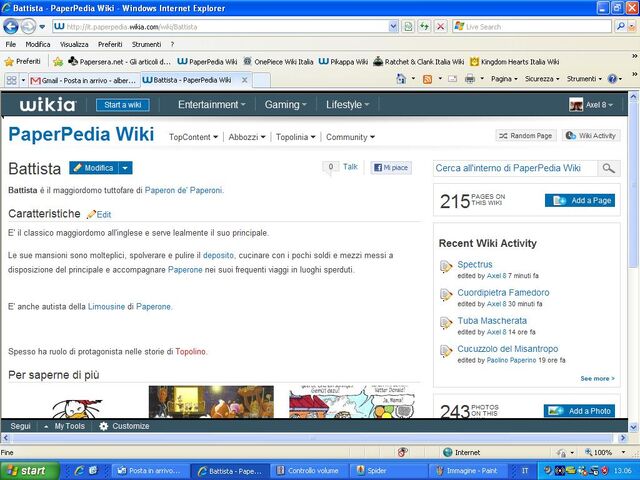Click the Mi piace Facebook button
This screenshot has width=640, height=480.
tap(391, 168)
